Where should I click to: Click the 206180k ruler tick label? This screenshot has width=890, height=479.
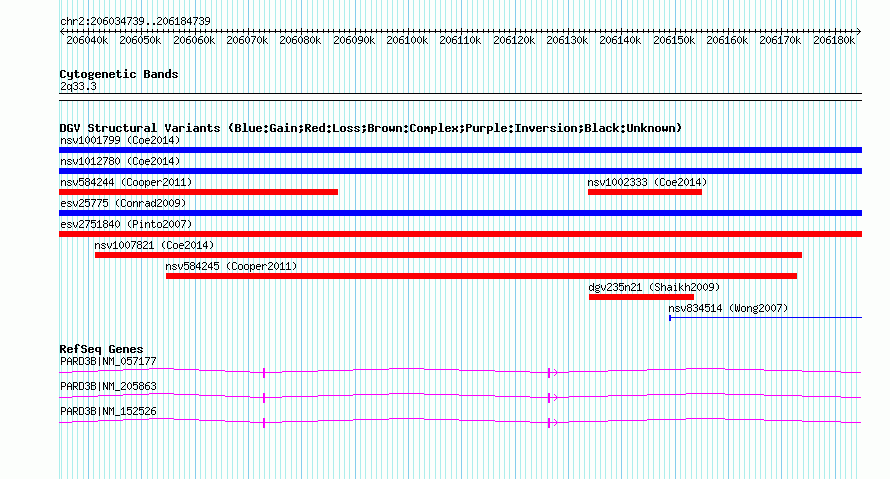(x=834, y=40)
